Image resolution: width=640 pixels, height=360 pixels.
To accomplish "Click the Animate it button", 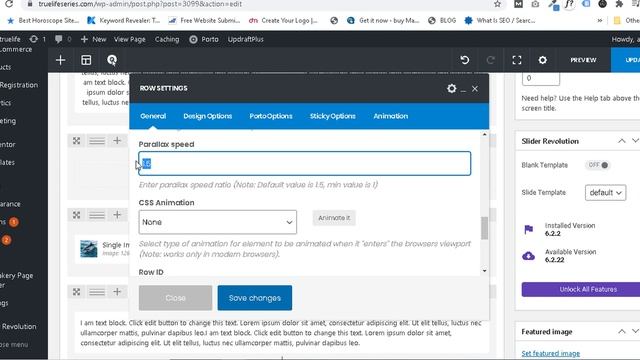I will (x=334, y=218).
